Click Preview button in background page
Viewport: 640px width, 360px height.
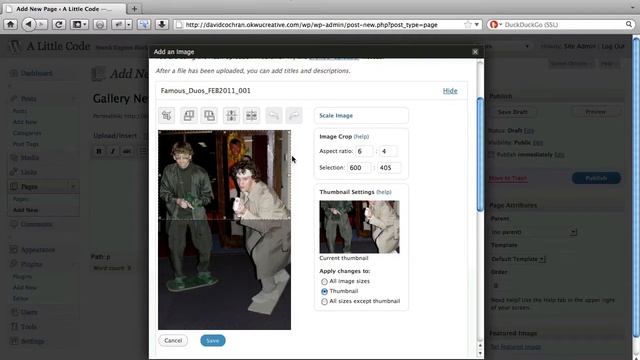596,111
